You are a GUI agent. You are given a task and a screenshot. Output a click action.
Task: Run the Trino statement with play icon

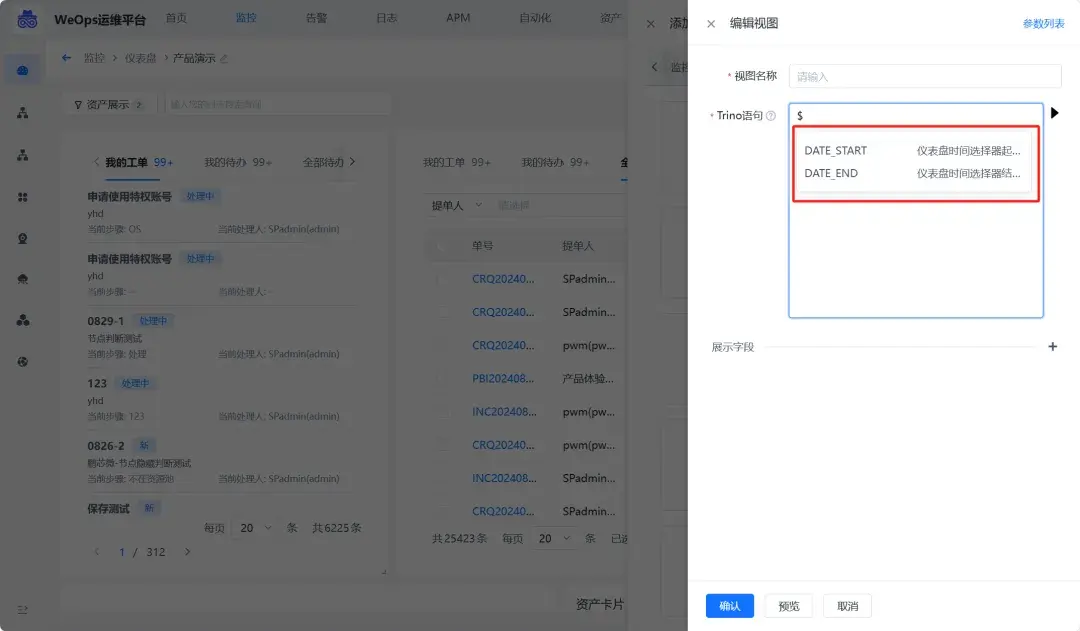[1055, 112]
